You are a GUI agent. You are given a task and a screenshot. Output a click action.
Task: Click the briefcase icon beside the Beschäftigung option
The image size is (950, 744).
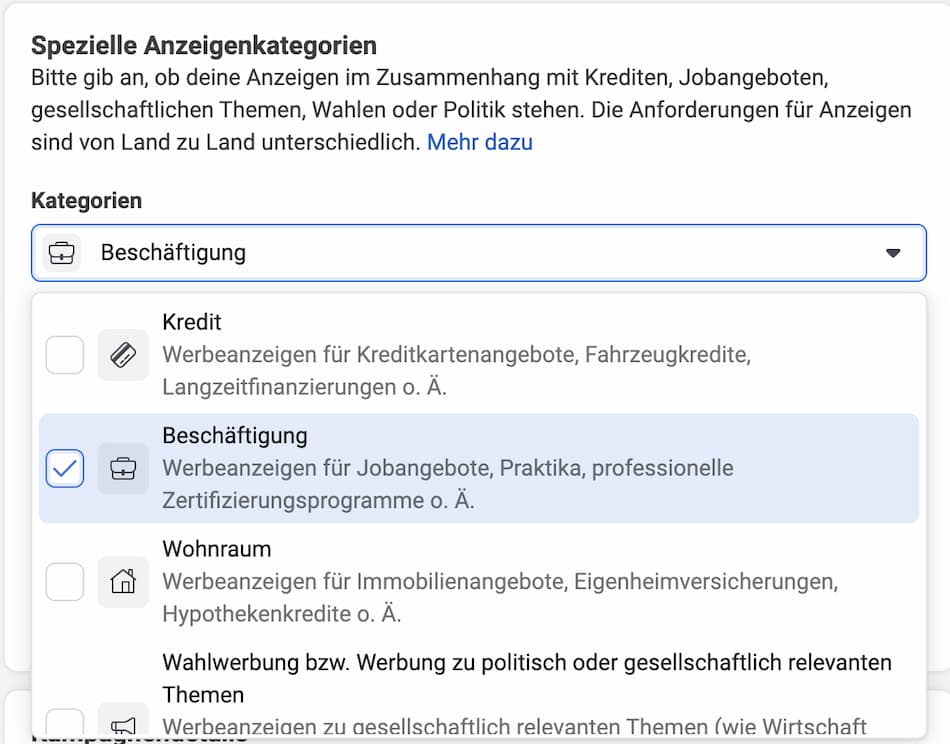(123, 468)
